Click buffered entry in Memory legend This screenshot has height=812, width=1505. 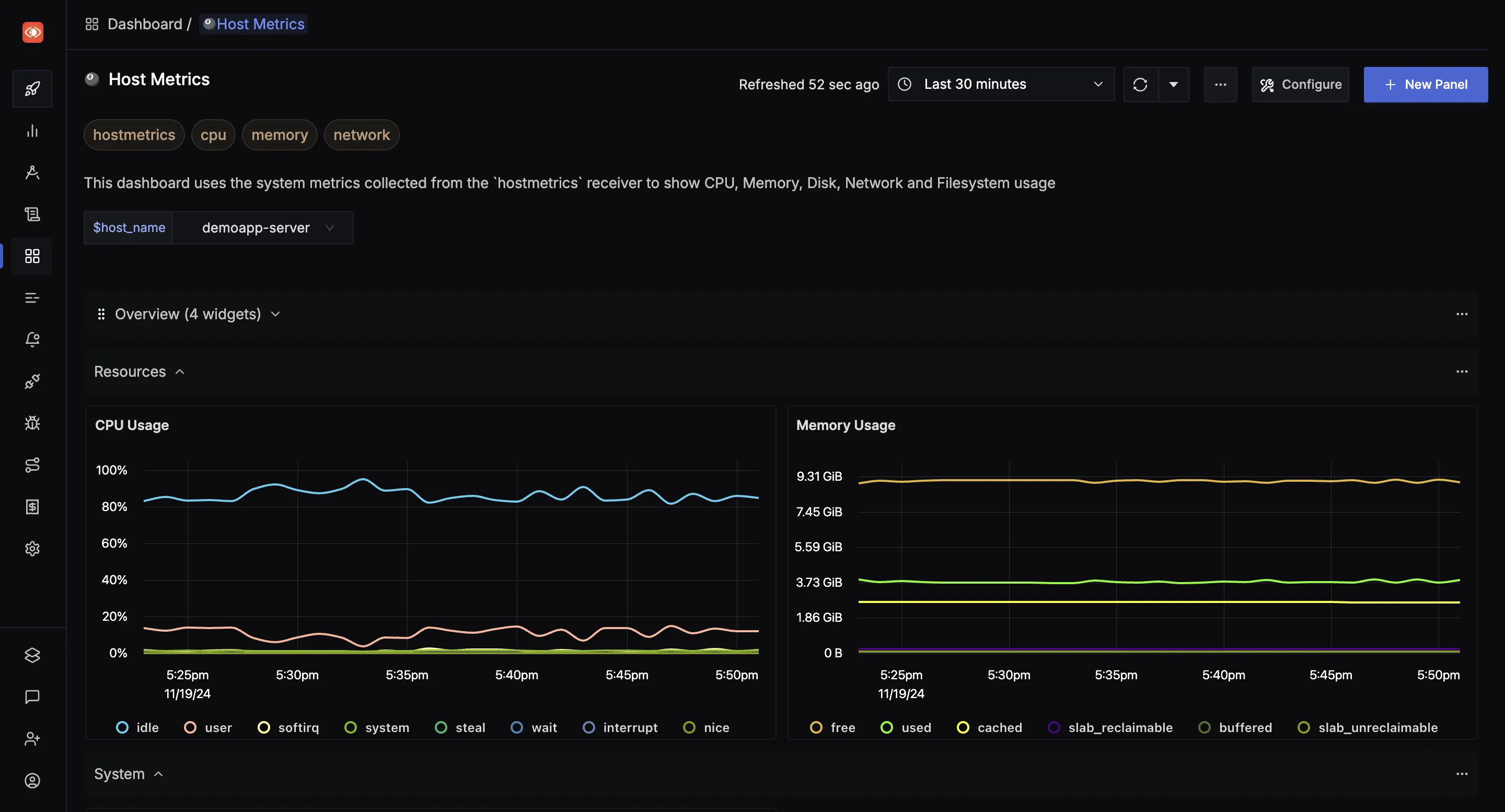1235,728
